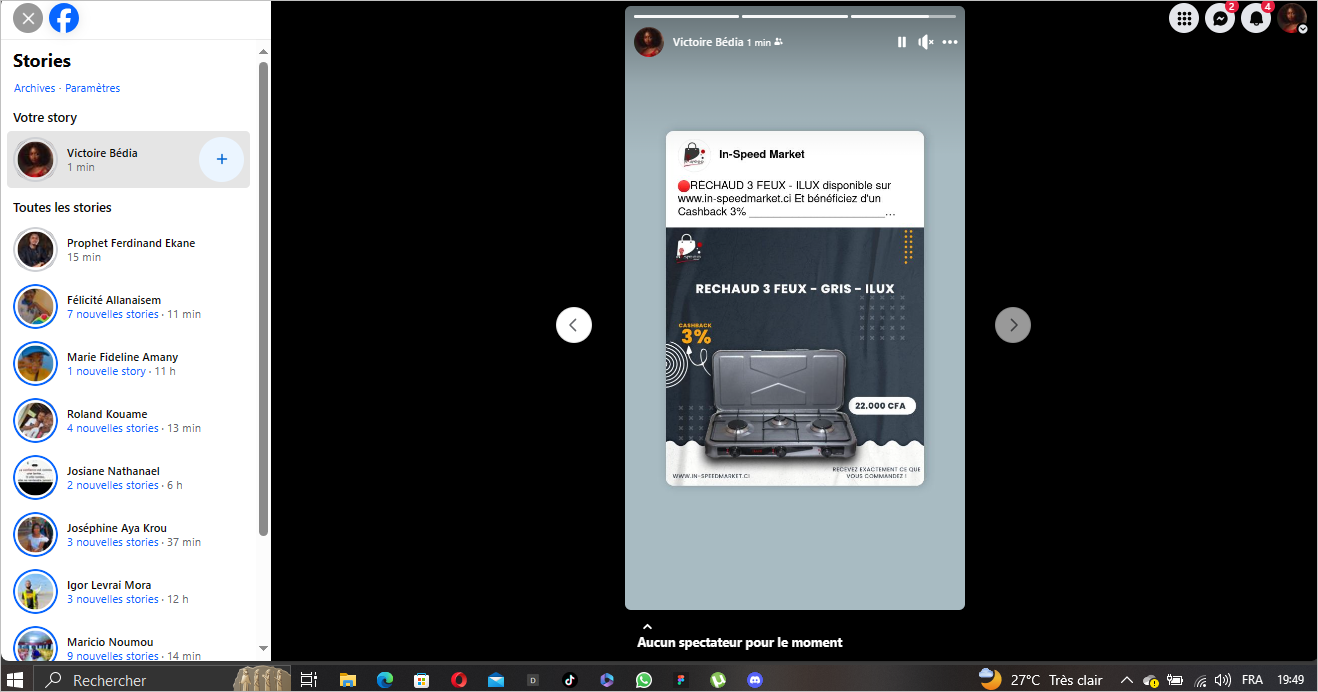Click the Facebook logo icon

[x=64, y=18]
